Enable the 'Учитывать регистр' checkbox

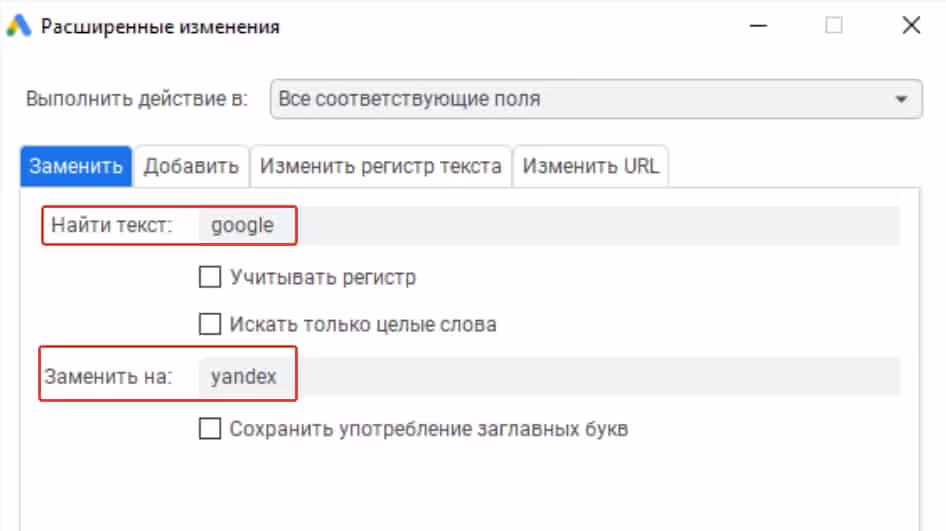coord(210,277)
